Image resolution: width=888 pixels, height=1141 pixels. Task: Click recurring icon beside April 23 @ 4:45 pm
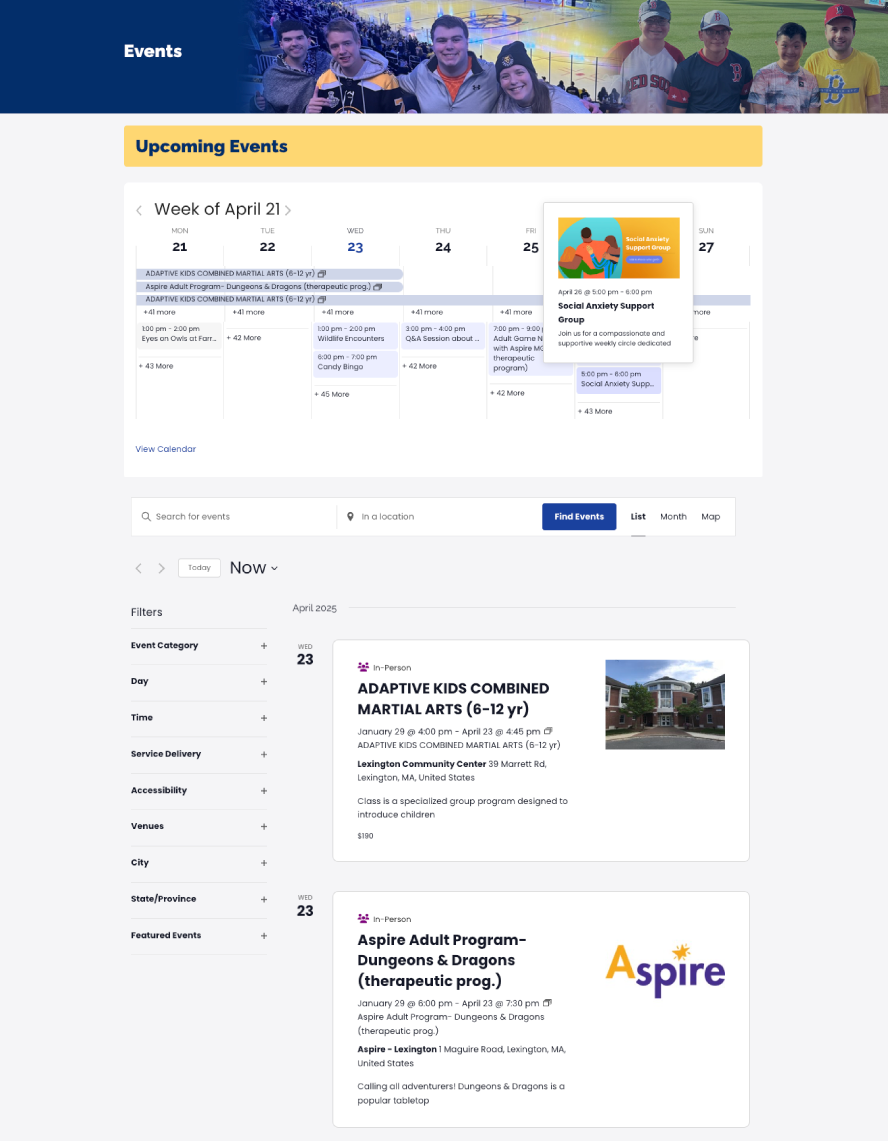click(548, 731)
